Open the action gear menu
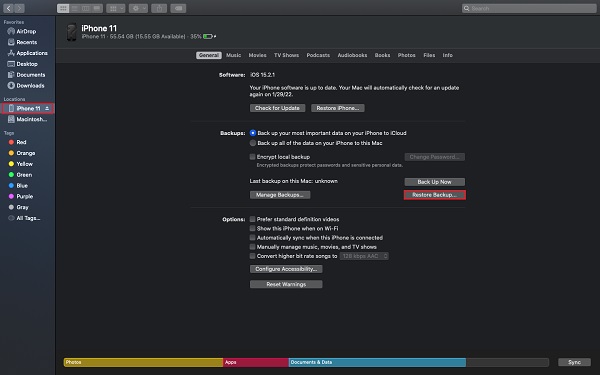Viewport: 600px width, 375px height. (138, 8)
